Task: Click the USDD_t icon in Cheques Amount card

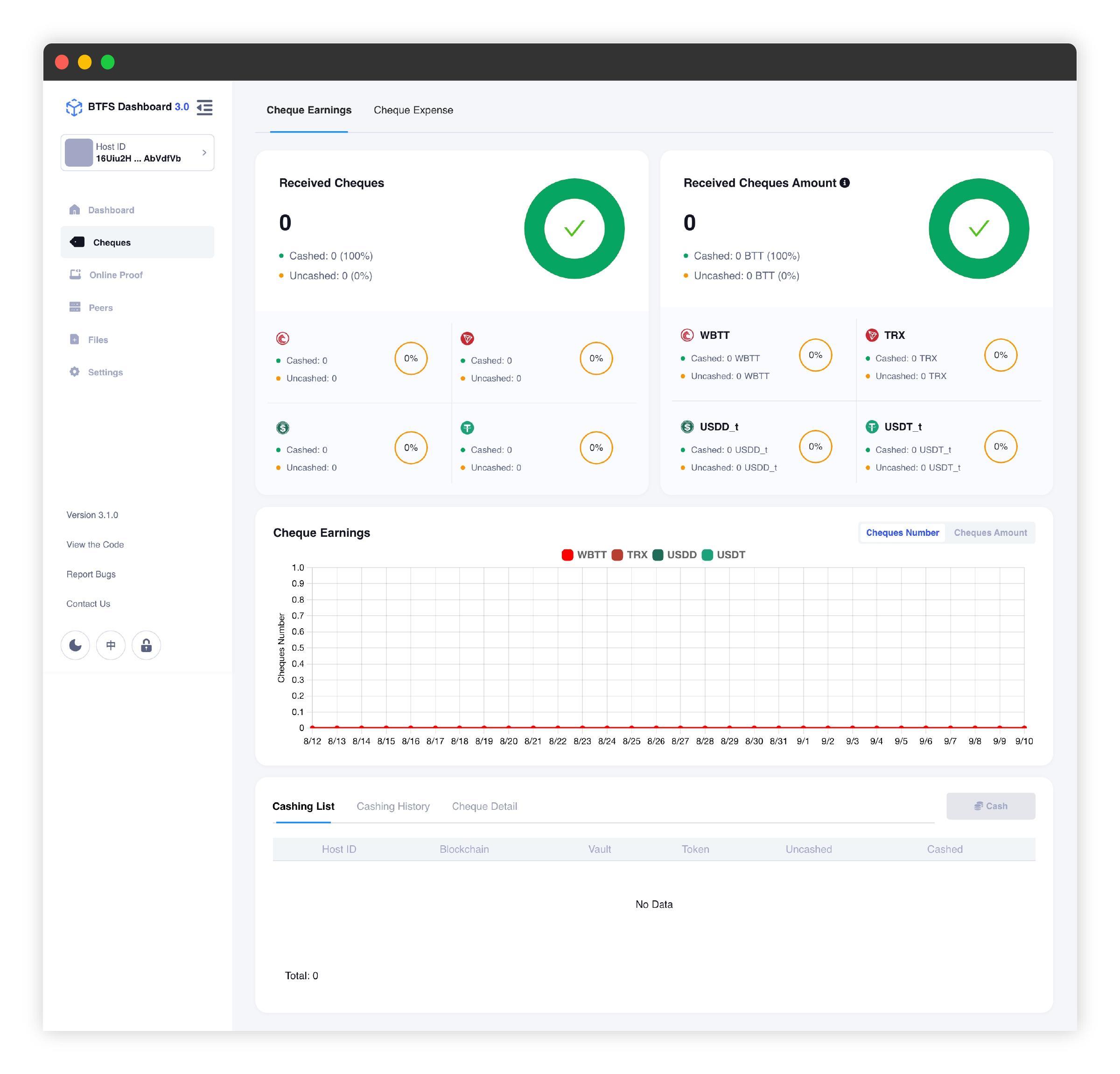Action: click(687, 427)
